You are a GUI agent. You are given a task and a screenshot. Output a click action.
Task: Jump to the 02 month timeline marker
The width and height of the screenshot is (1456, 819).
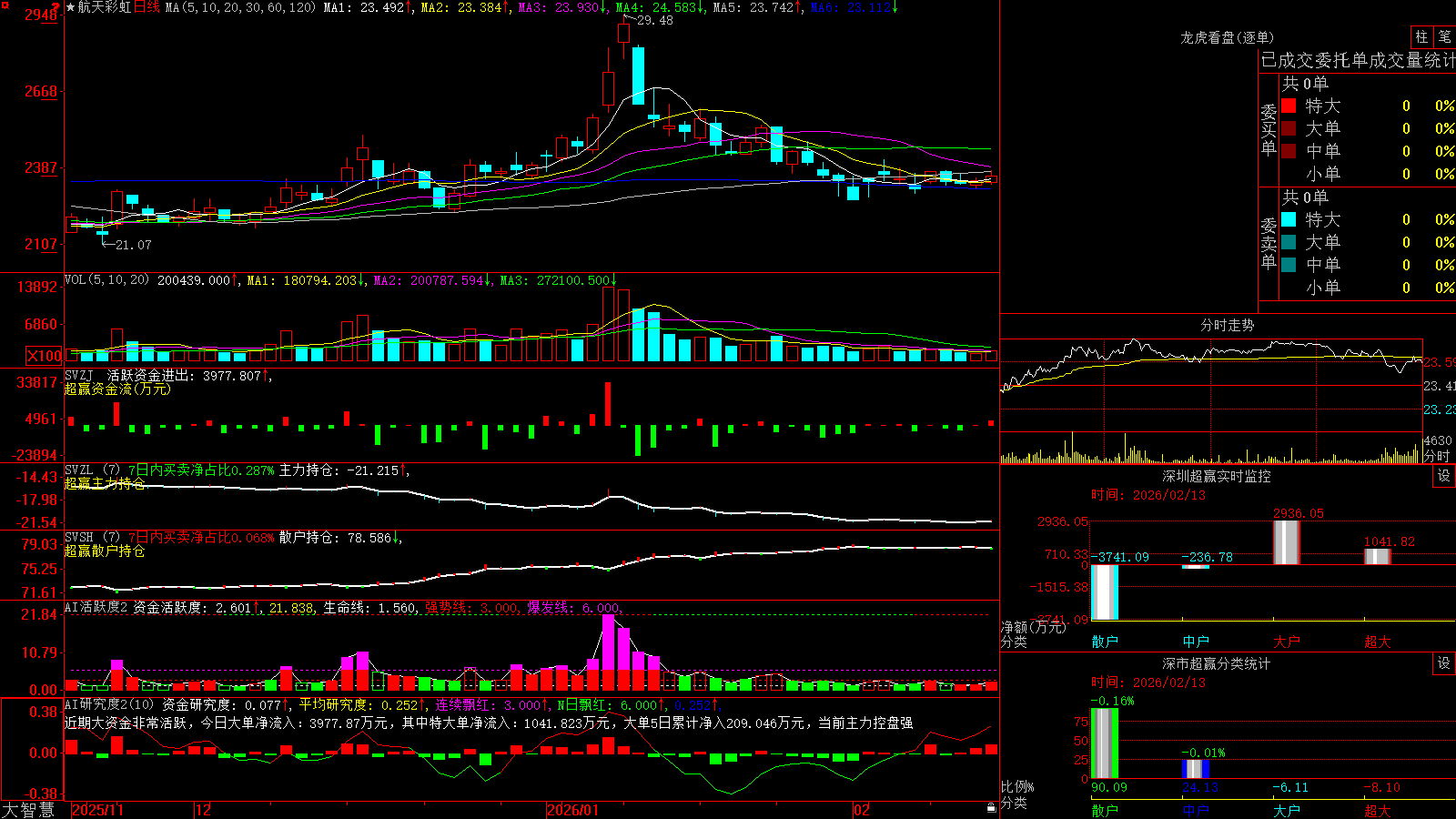click(862, 810)
